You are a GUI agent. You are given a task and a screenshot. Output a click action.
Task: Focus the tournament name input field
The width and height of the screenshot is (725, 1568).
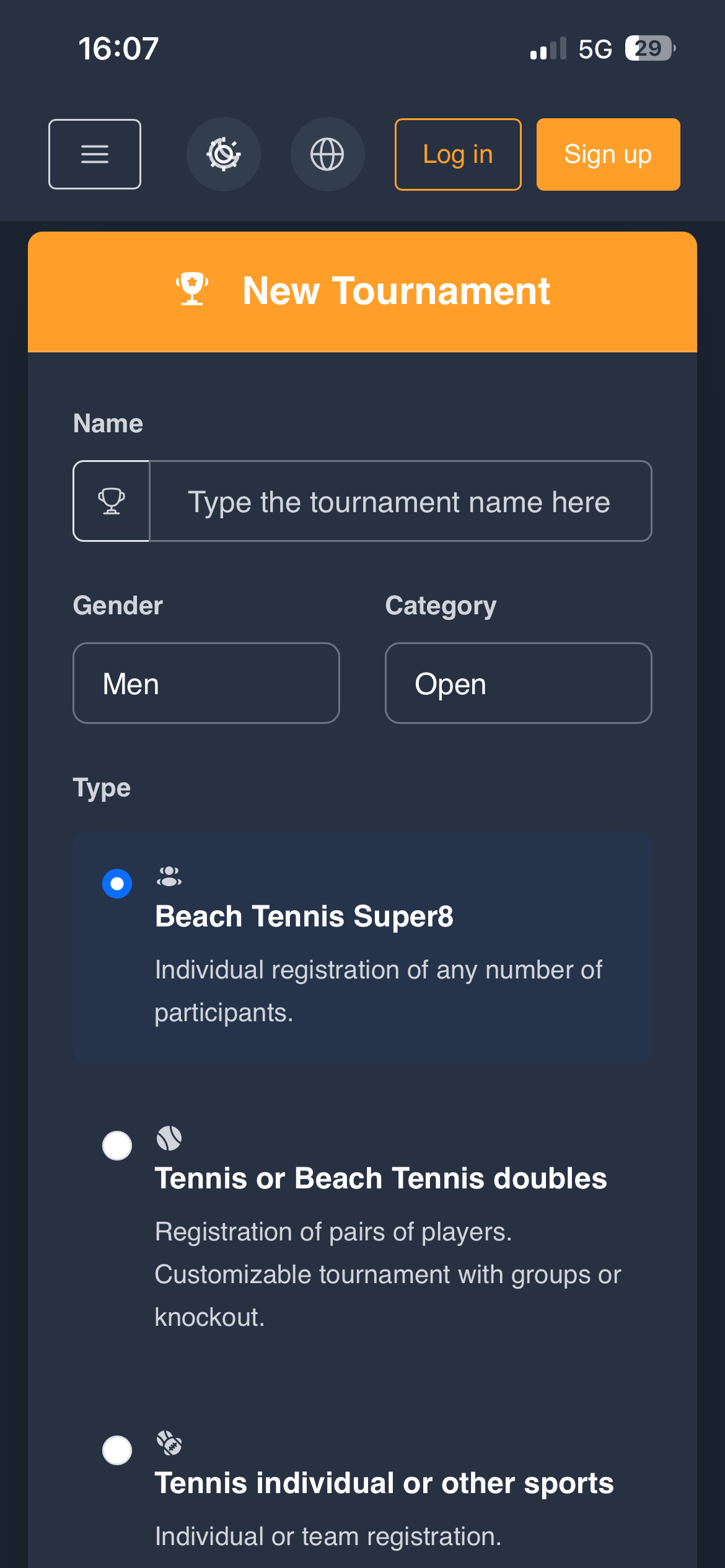[x=400, y=501]
